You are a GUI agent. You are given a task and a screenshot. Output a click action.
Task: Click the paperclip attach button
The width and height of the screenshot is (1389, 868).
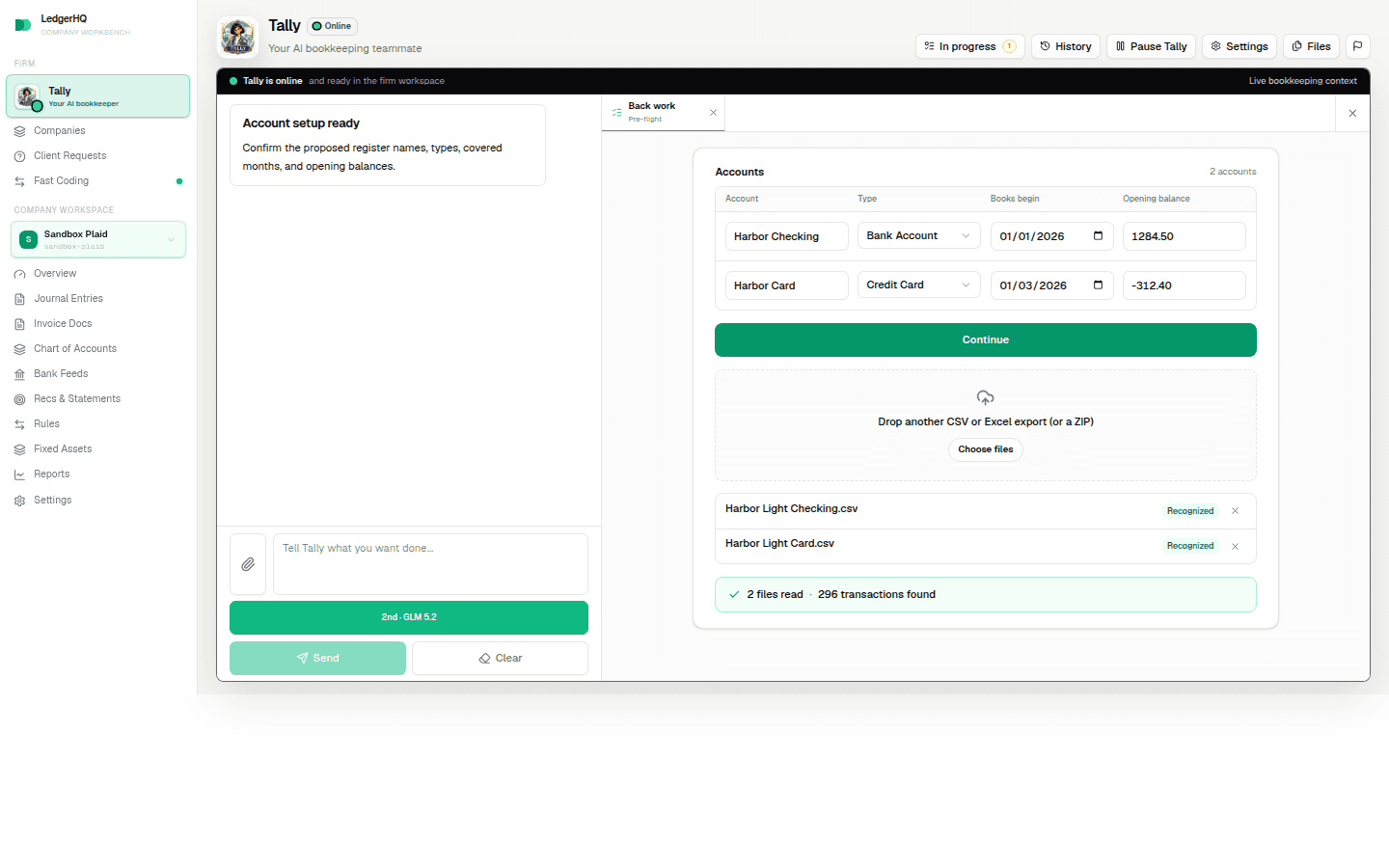point(248,564)
